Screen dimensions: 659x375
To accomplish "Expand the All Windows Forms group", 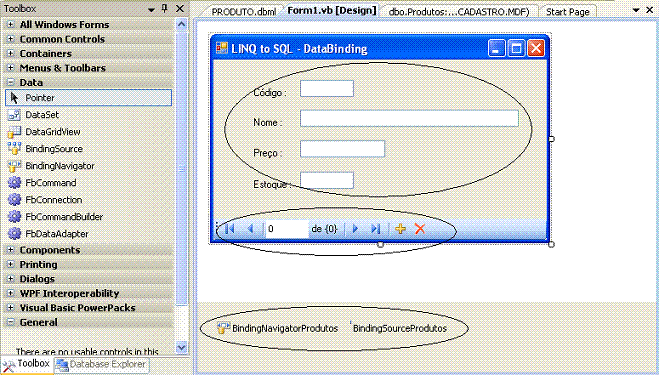I will (11, 24).
